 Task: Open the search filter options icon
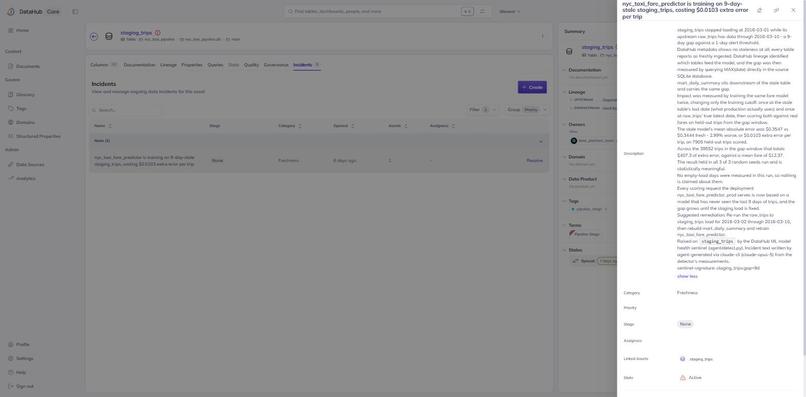click(483, 11)
